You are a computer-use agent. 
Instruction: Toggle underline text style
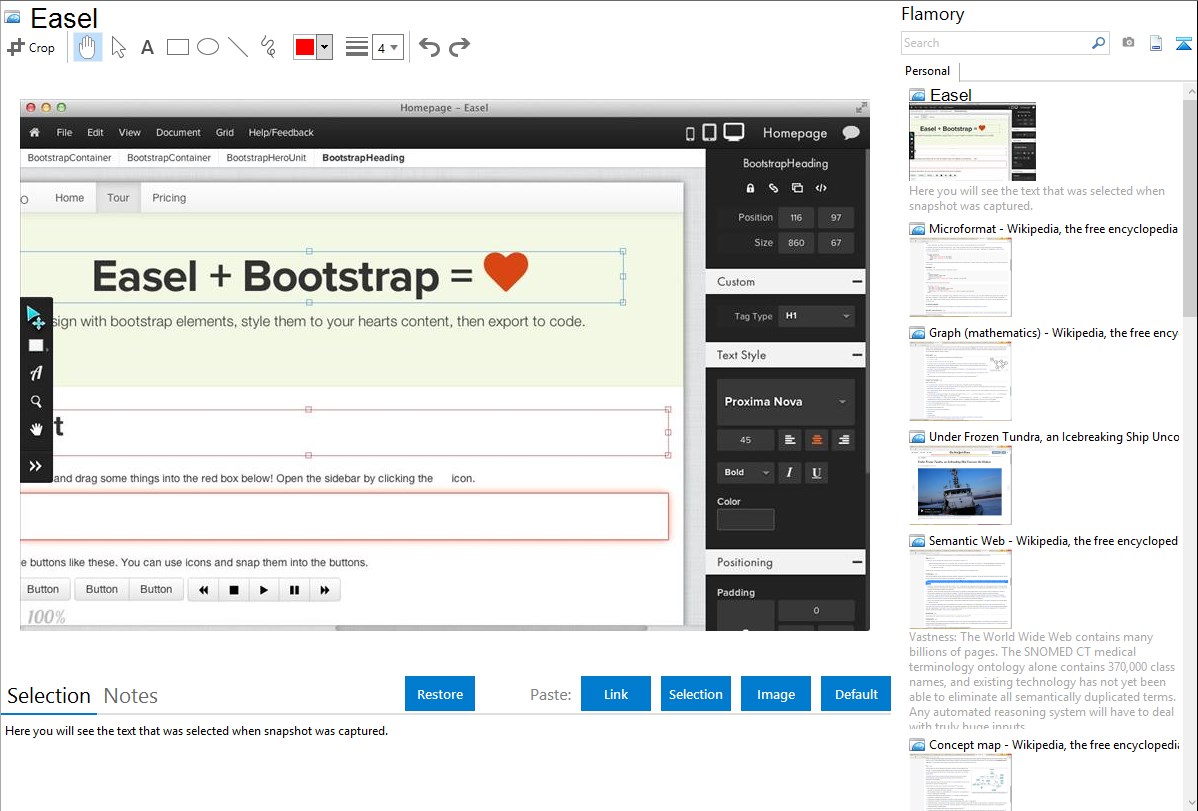point(816,472)
